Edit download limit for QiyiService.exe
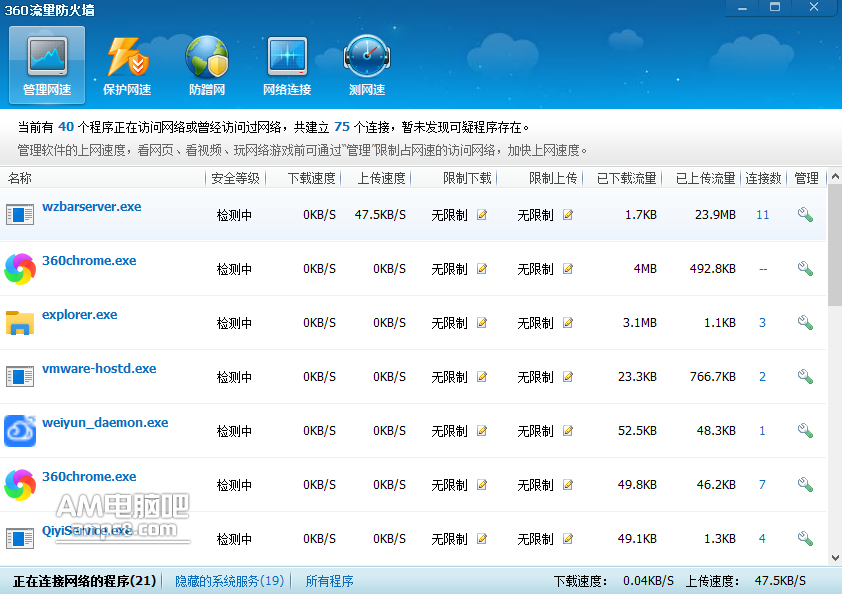The width and height of the screenshot is (842, 594). 482,539
